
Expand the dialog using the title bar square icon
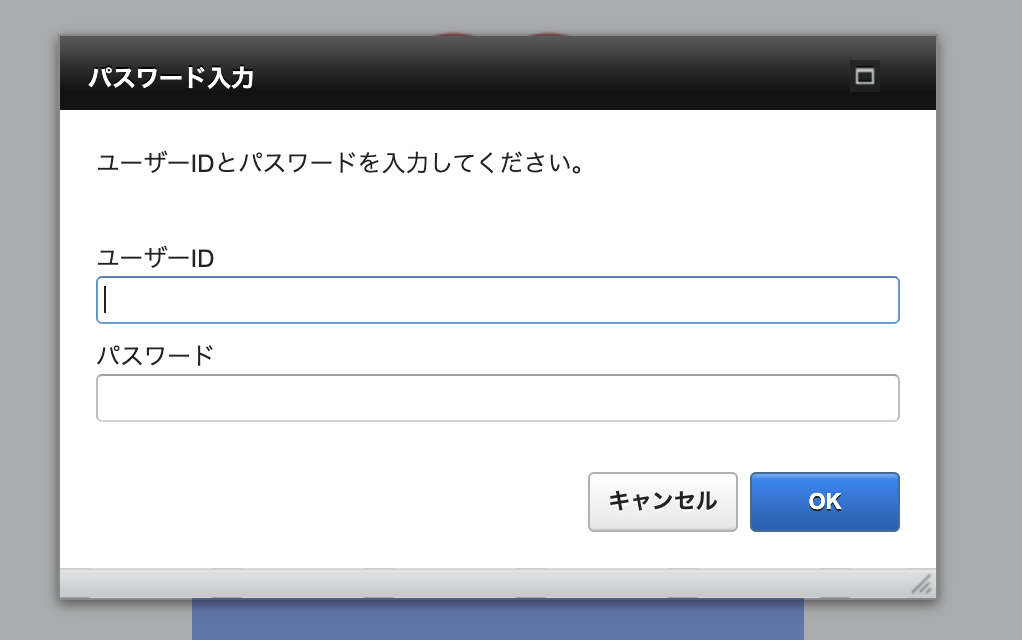[x=865, y=77]
